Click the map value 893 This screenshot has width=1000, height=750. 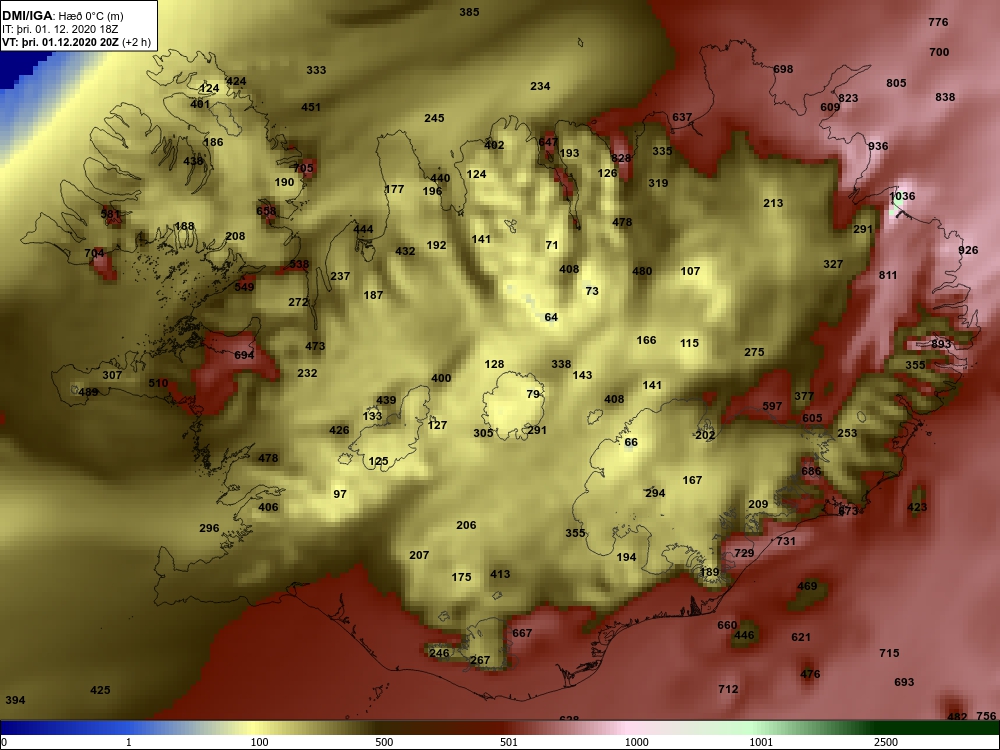click(x=941, y=344)
